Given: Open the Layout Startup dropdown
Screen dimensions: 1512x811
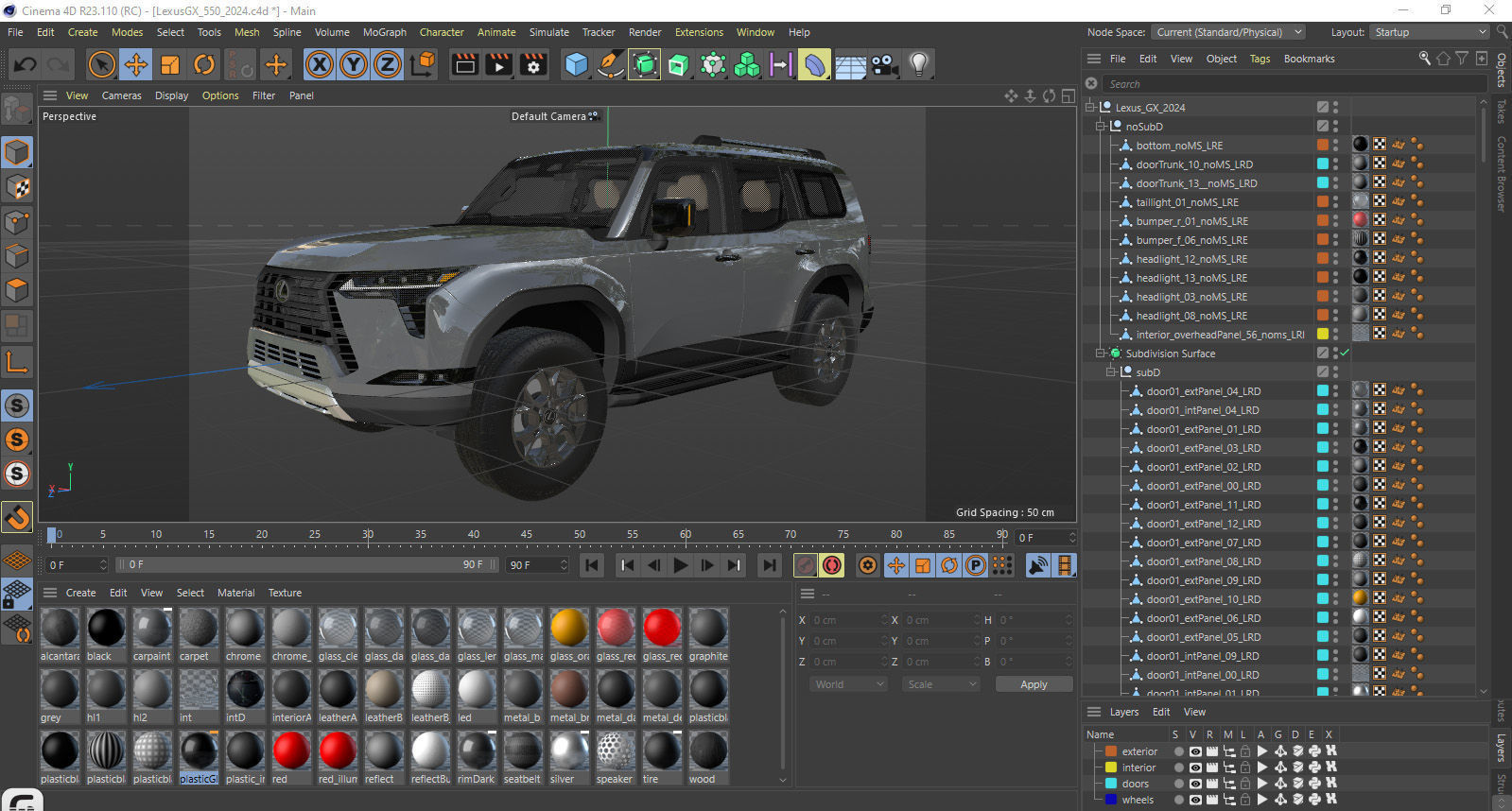Looking at the screenshot, I should coord(1431,32).
